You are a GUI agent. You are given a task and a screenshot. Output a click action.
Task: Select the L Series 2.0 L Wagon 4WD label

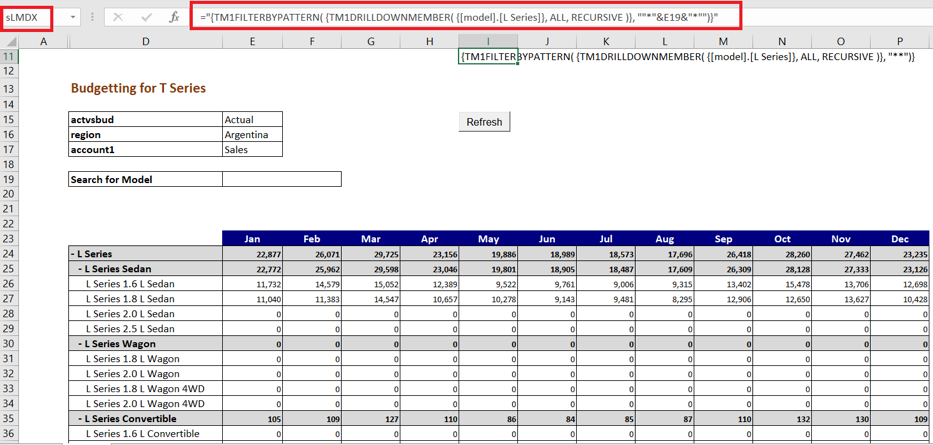(146, 403)
